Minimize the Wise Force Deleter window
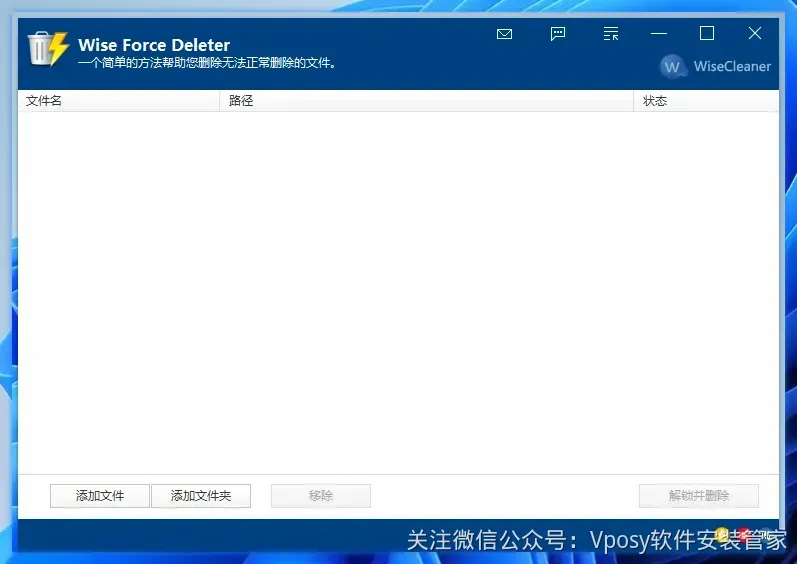Viewport: 797px width, 564px height. point(659,34)
